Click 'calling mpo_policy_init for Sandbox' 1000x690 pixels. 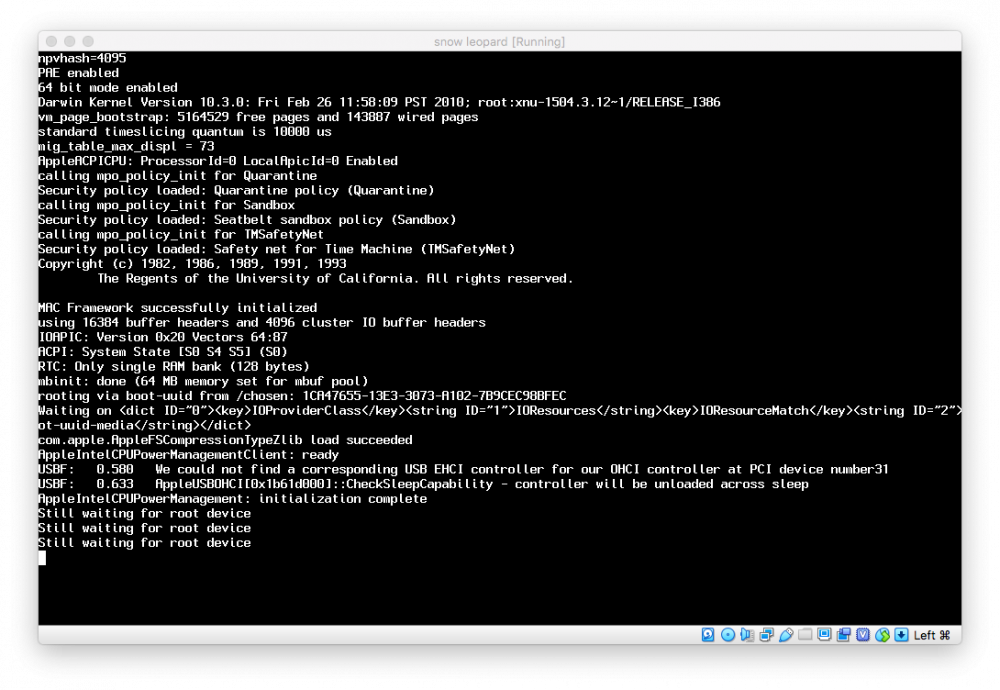166,205
